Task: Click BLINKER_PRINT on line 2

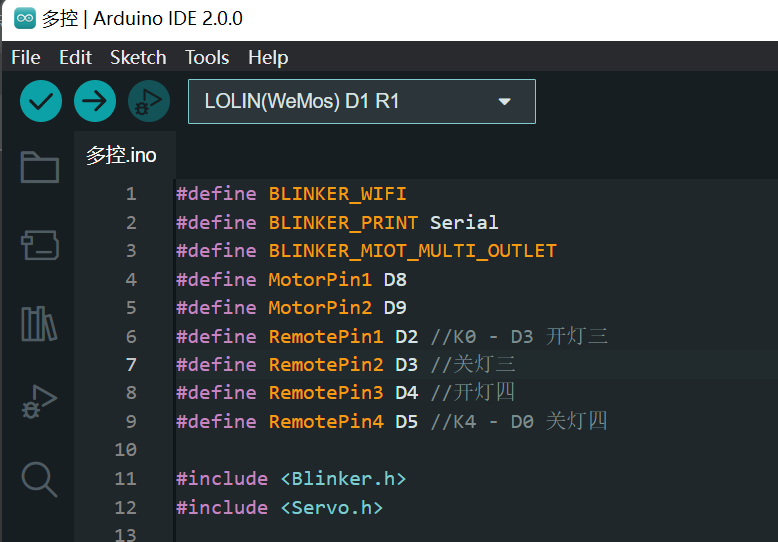Action: coord(343,222)
